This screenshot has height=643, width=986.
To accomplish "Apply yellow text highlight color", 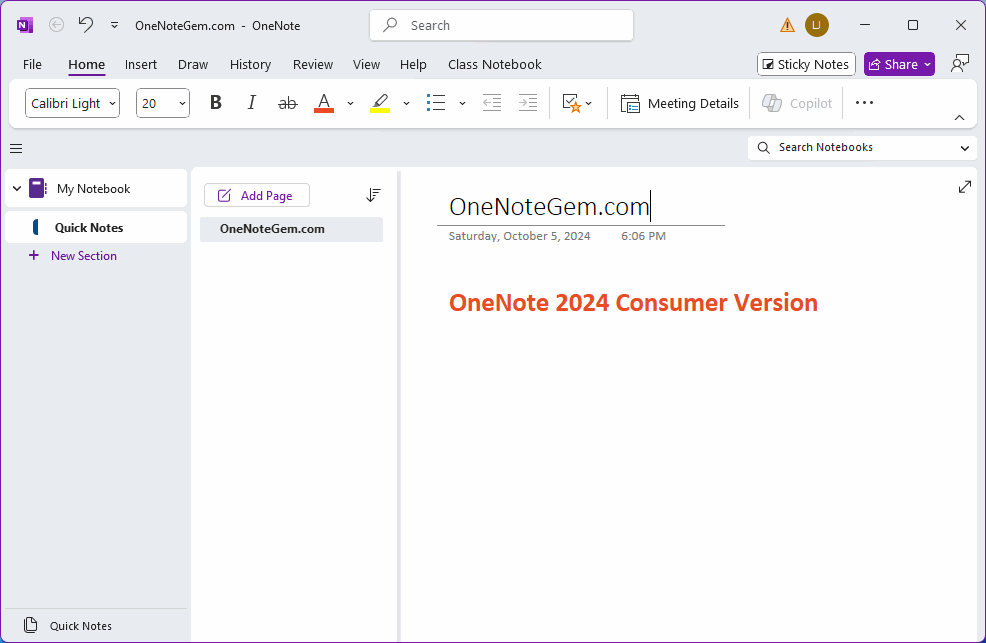I will click(380, 102).
